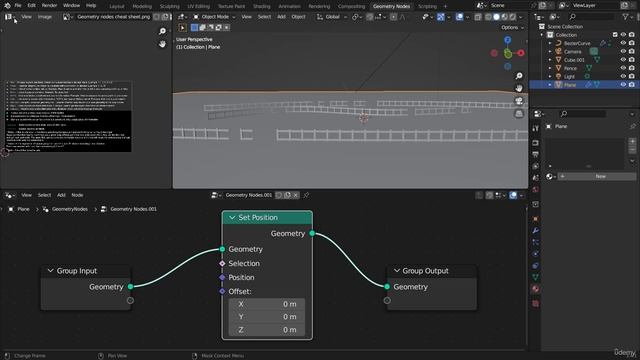Open the Tool properties tab

536,129
